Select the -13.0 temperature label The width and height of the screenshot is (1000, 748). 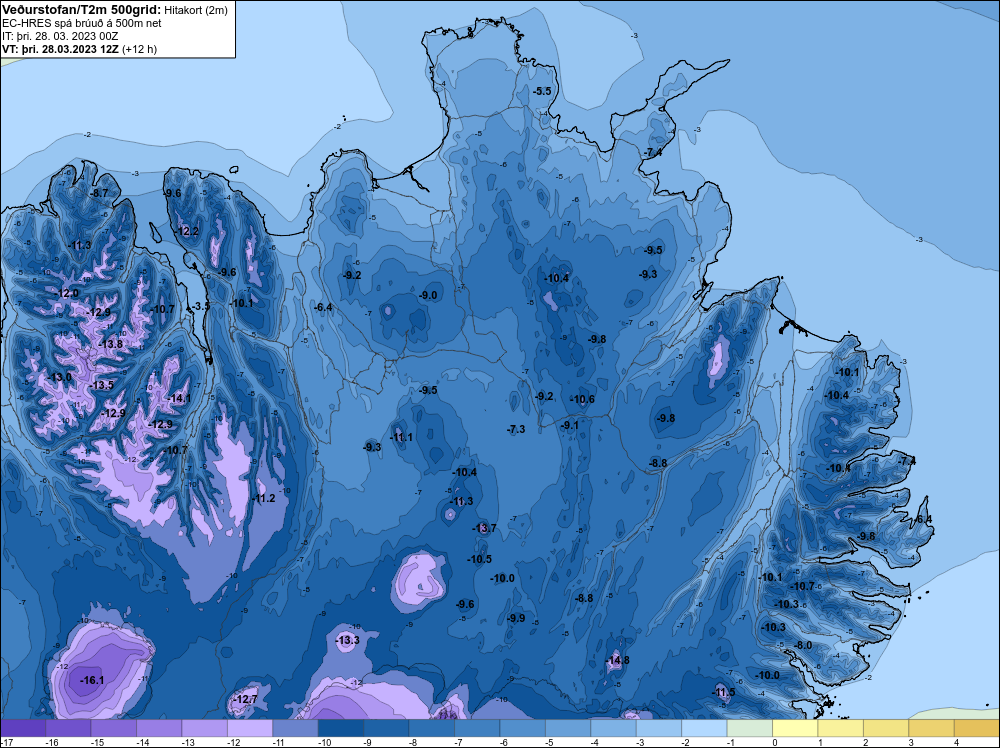coord(61,377)
